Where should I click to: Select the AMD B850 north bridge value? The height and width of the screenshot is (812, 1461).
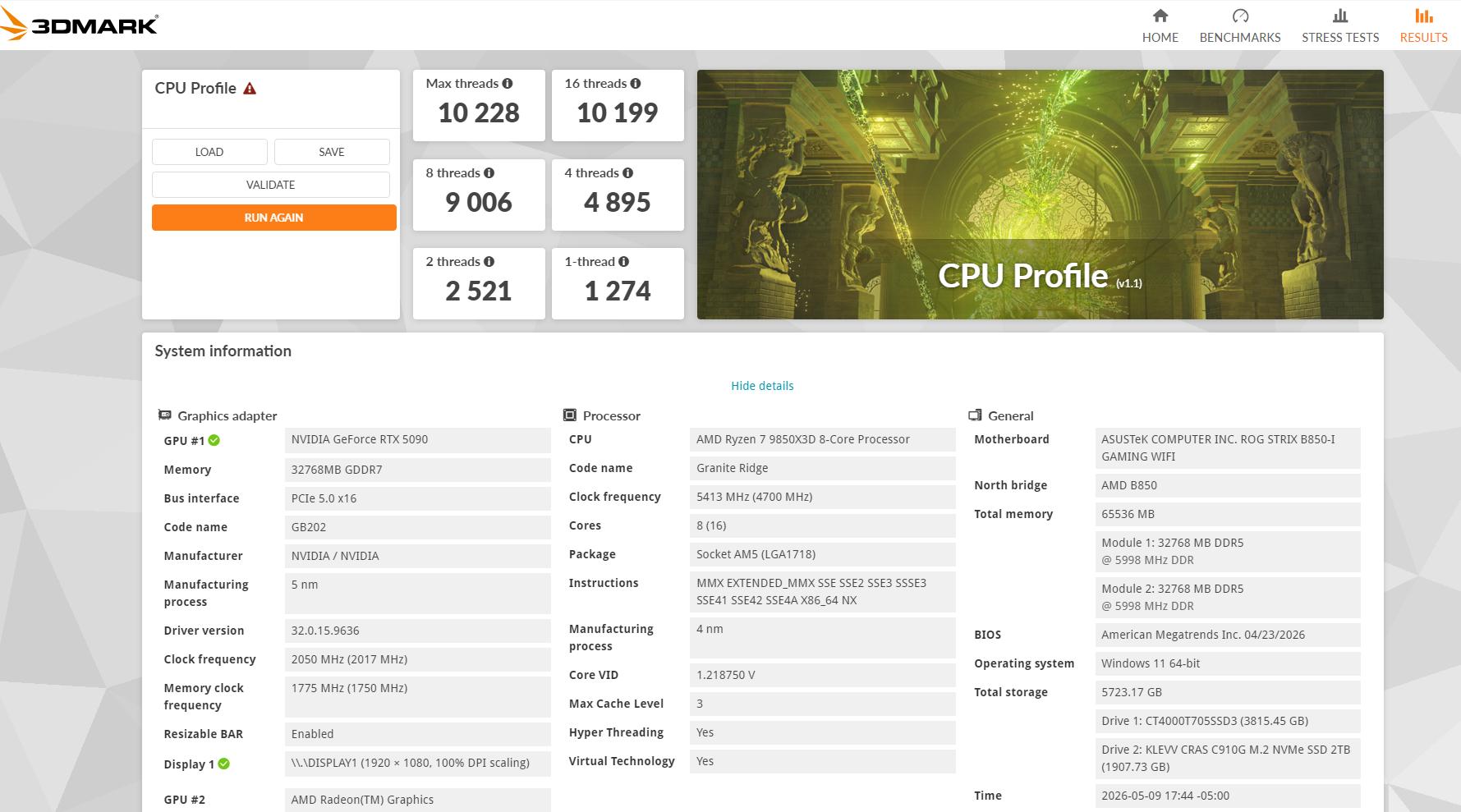click(x=1228, y=485)
